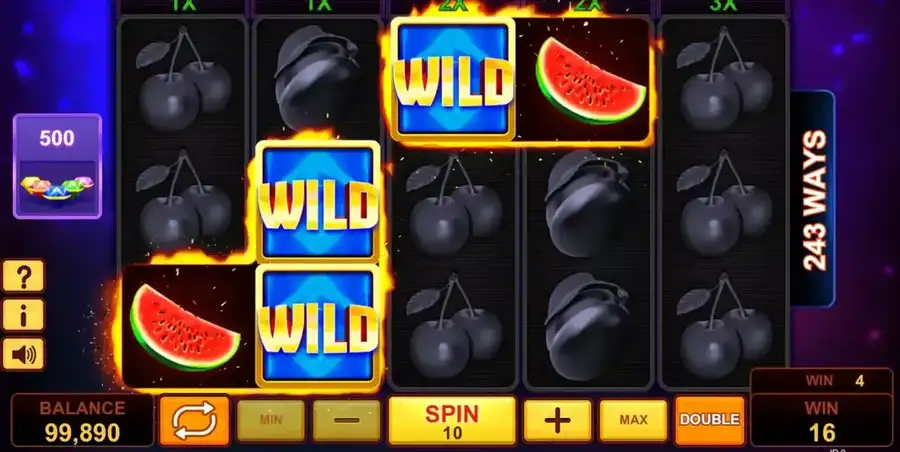Select the bottom WILD symbol on second reel
This screenshot has width=900, height=452.
[x=318, y=326]
